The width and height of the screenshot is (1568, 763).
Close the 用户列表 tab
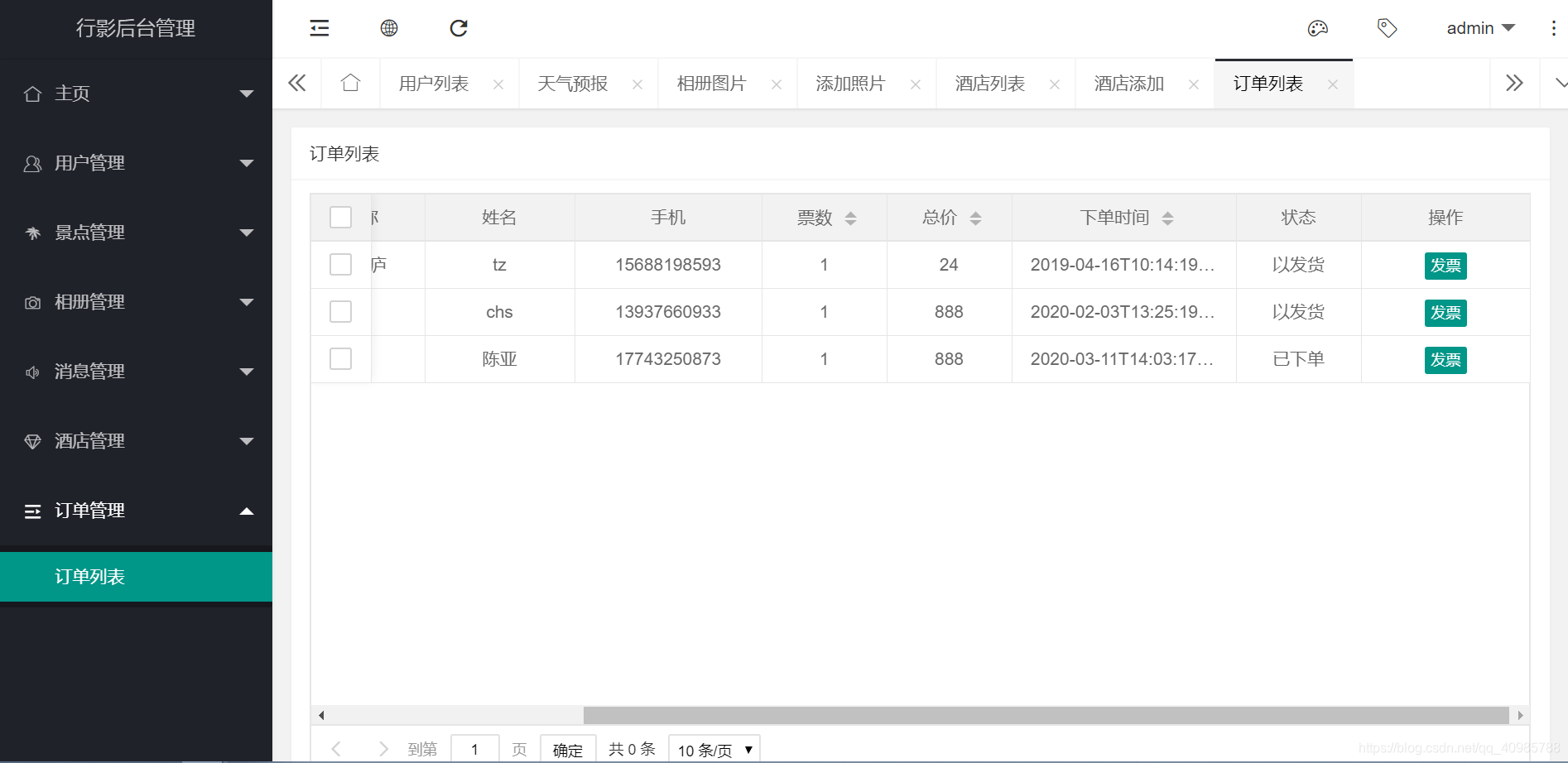tap(498, 84)
